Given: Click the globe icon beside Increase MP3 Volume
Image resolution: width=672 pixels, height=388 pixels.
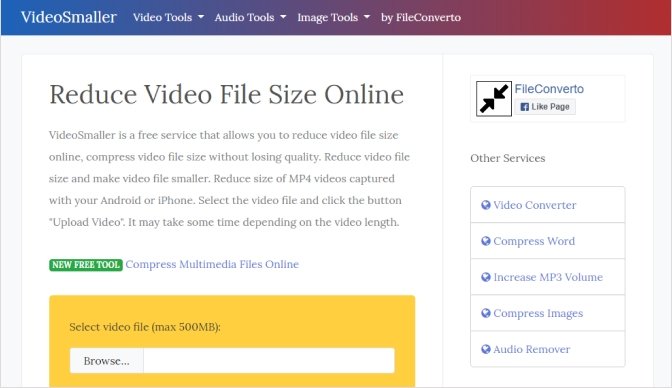Looking at the screenshot, I should click(x=486, y=277).
